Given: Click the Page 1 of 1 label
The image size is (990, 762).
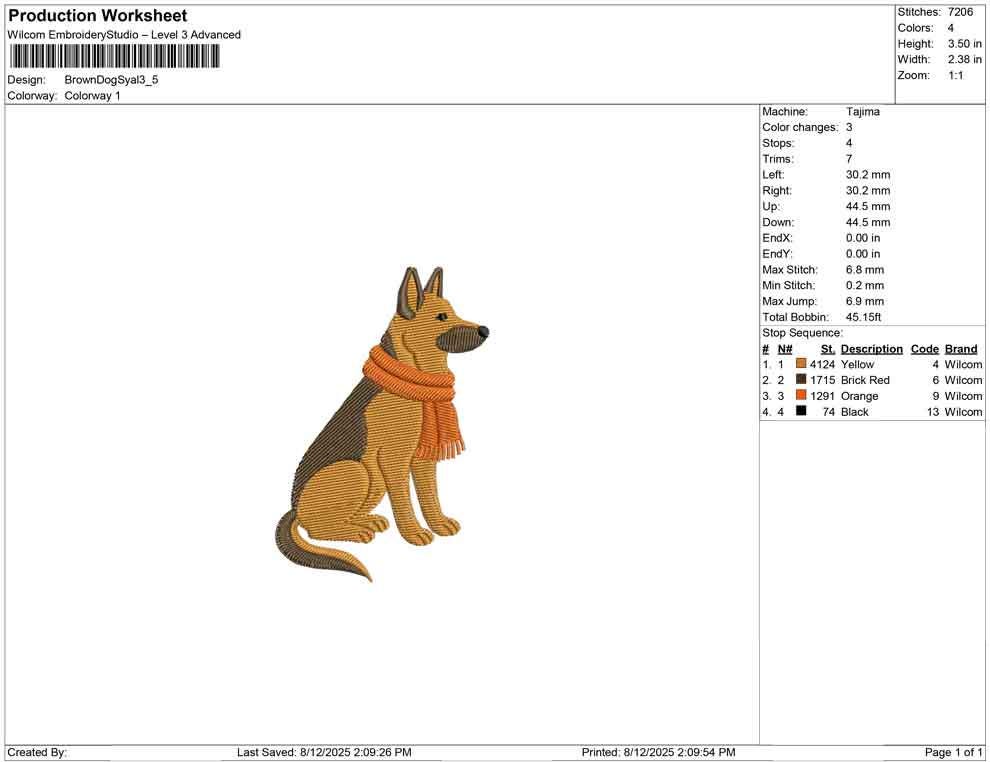Looking at the screenshot, I should (x=952, y=751).
